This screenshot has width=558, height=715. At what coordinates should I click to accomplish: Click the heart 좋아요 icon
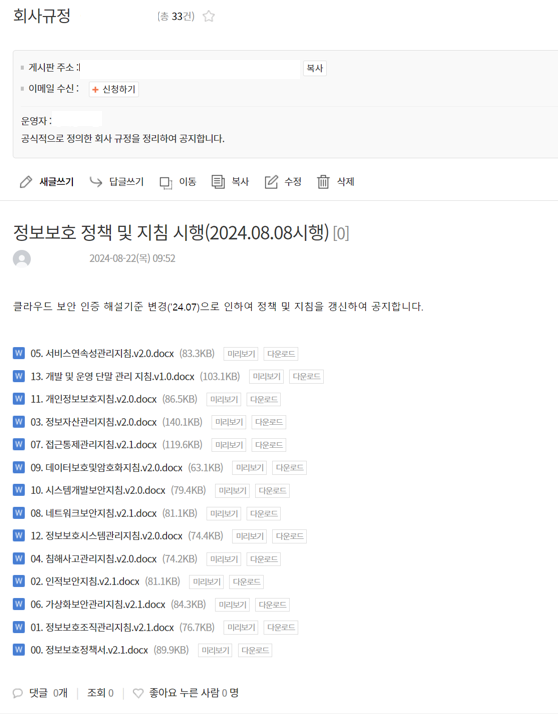[138, 693]
